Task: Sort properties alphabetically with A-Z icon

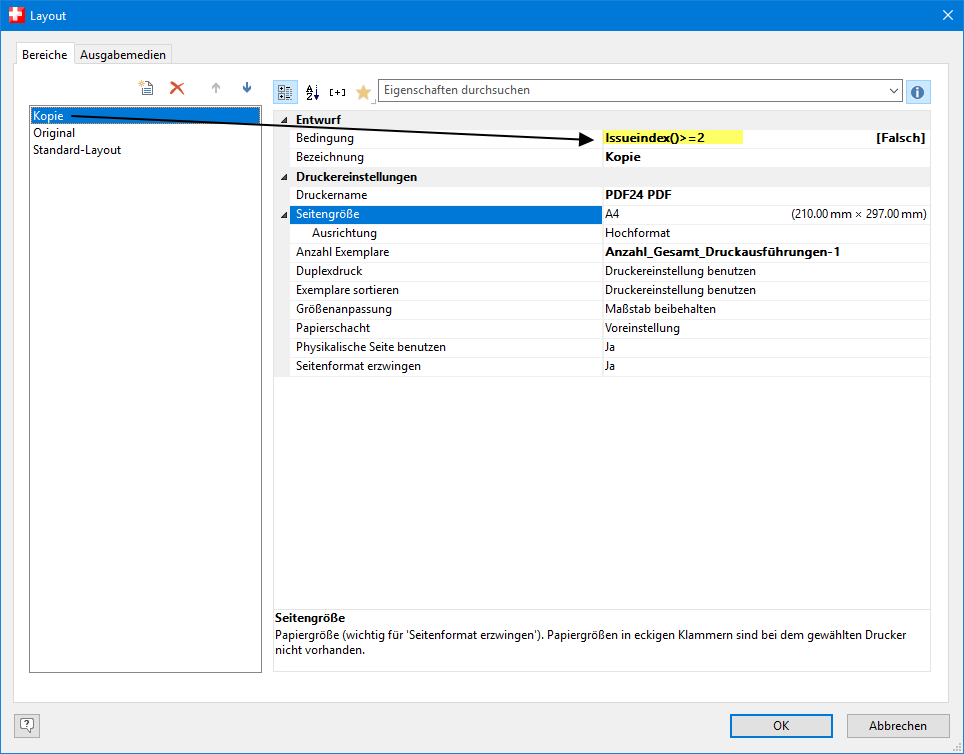Action: pyautogui.click(x=312, y=92)
